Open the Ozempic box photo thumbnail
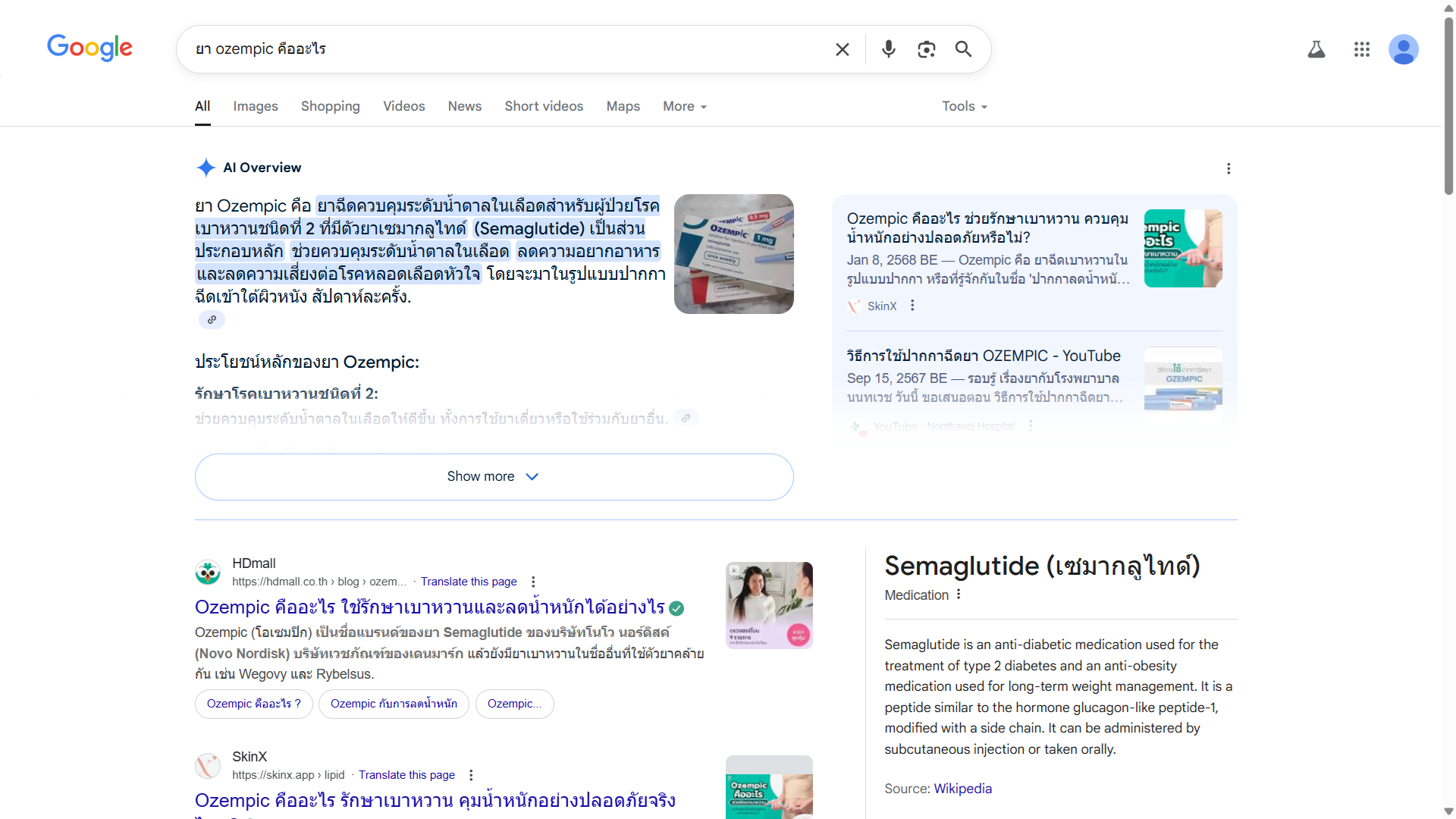This screenshot has height=819, width=1456. click(733, 254)
